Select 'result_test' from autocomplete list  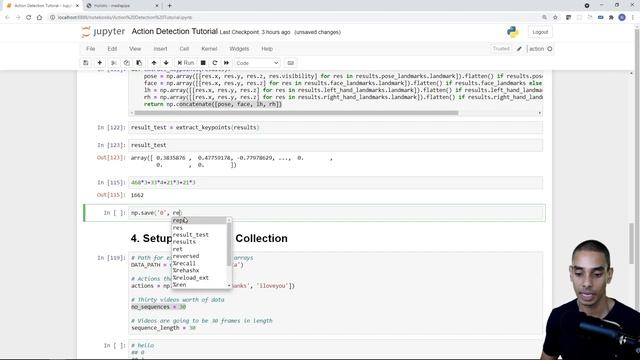[191, 235]
